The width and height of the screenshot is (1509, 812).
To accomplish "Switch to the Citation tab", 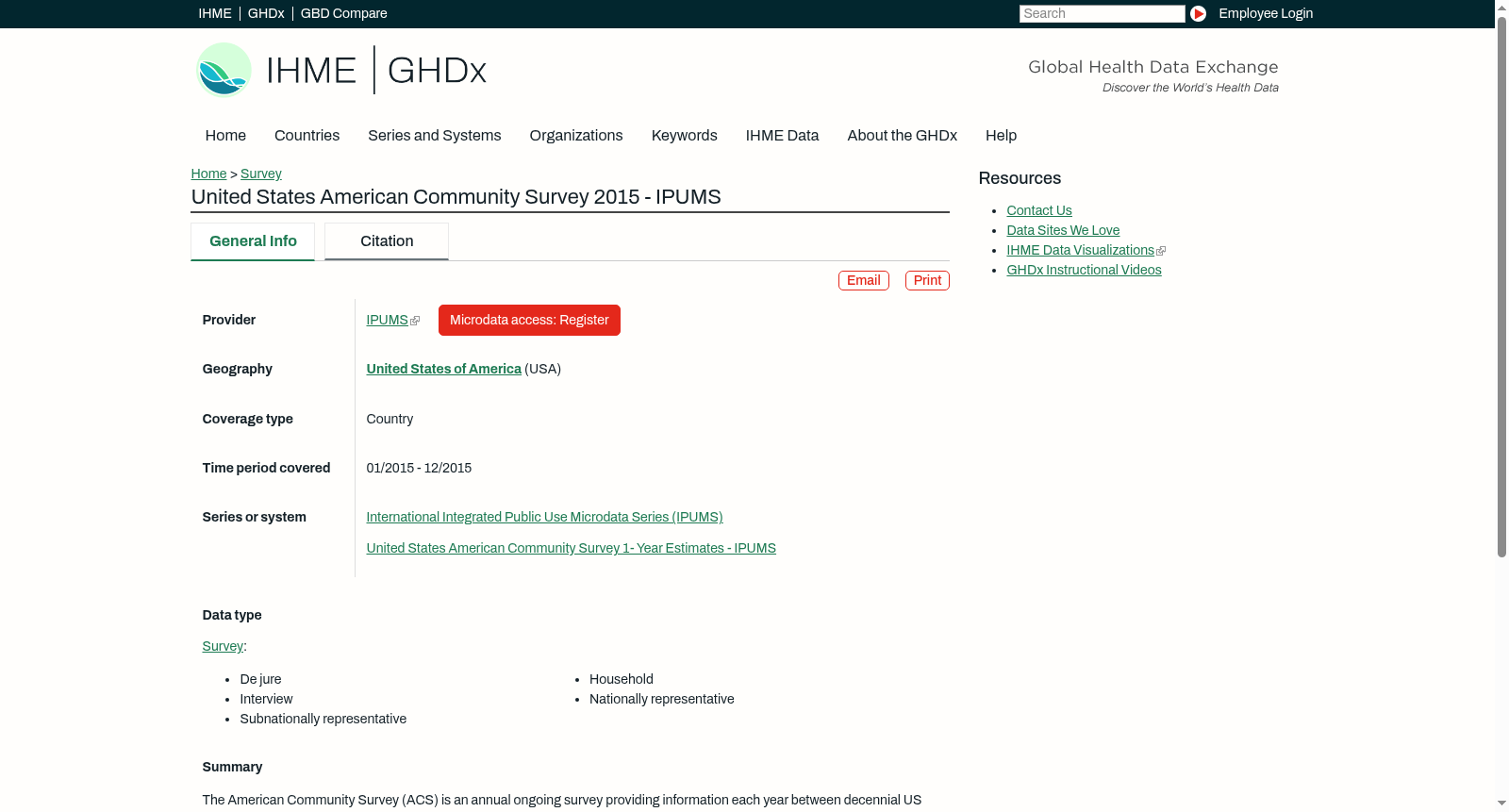I will [x=387, y=241].
